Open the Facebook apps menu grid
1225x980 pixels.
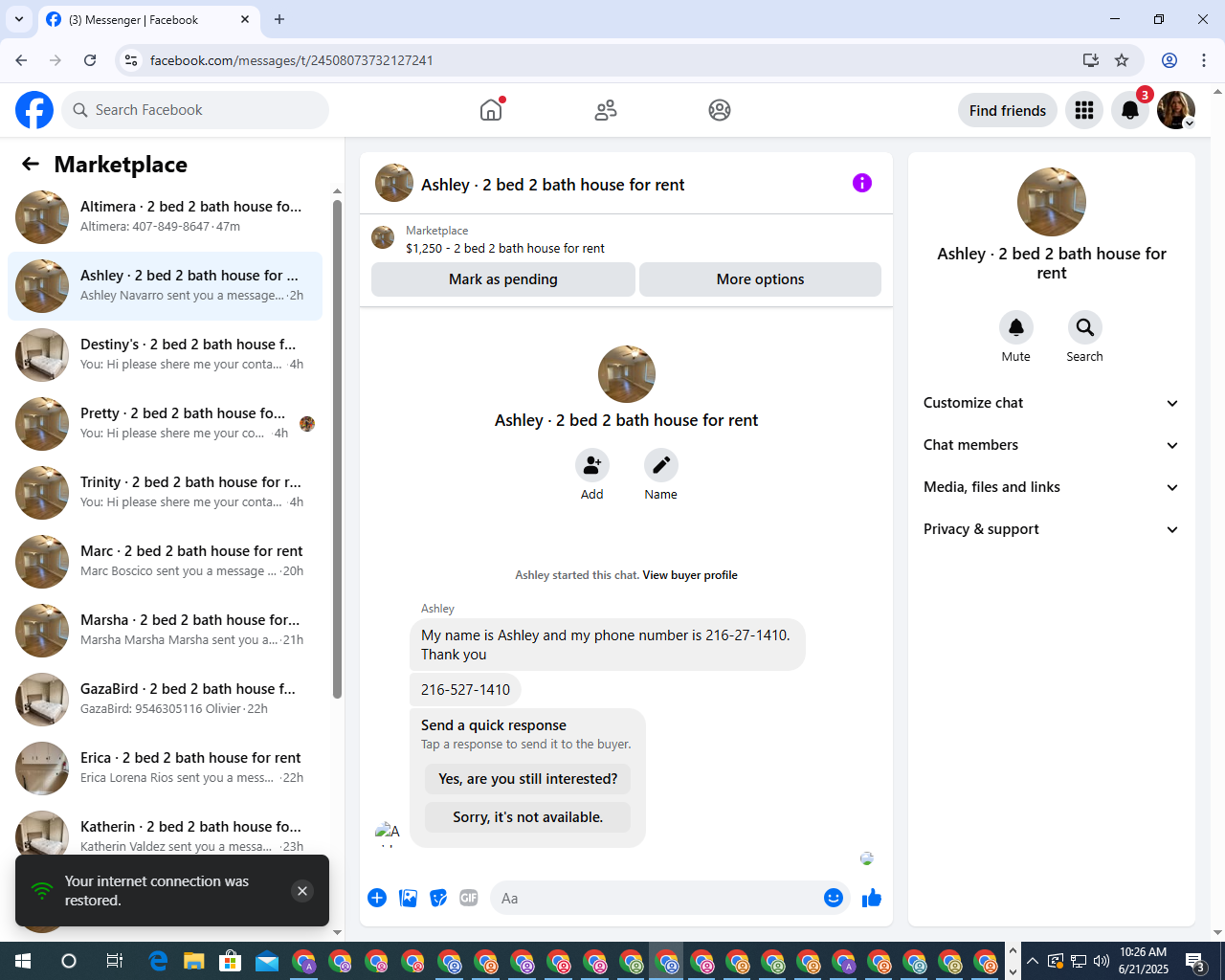pyautogui.click(x=1084, y=110)
